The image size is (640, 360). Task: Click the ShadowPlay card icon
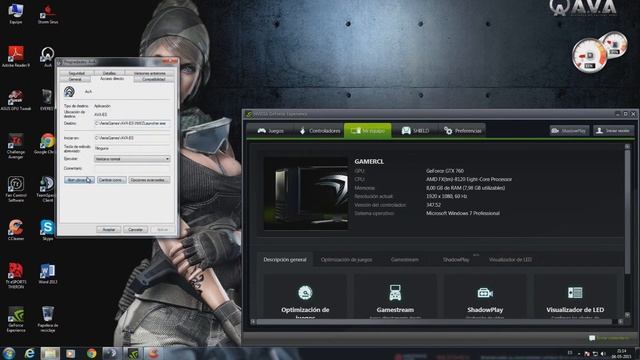(x=485, y=293)
